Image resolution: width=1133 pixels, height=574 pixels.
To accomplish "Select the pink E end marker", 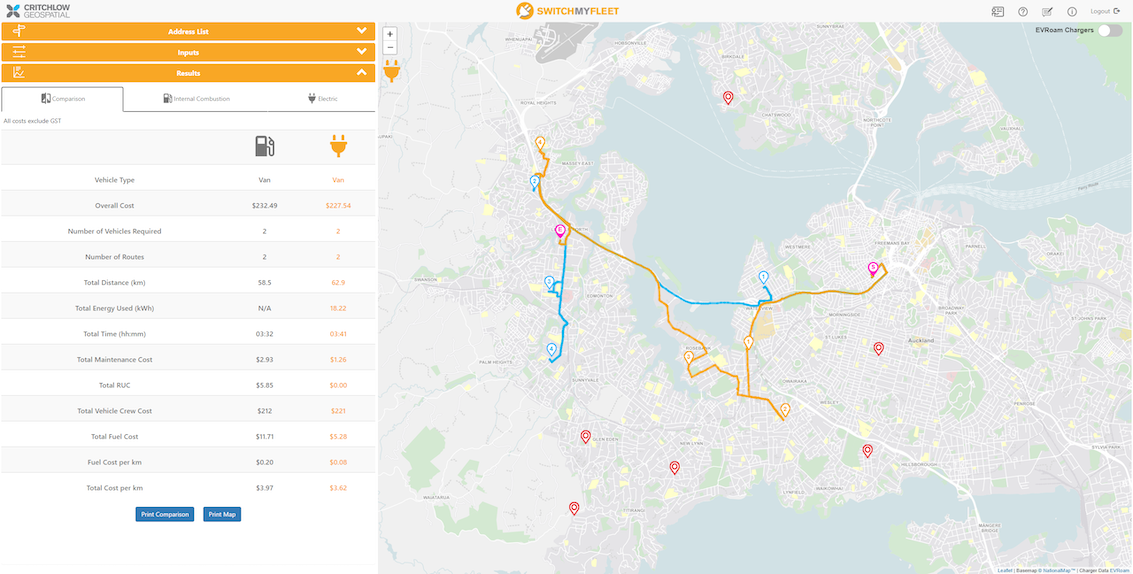I will (559, 231).
